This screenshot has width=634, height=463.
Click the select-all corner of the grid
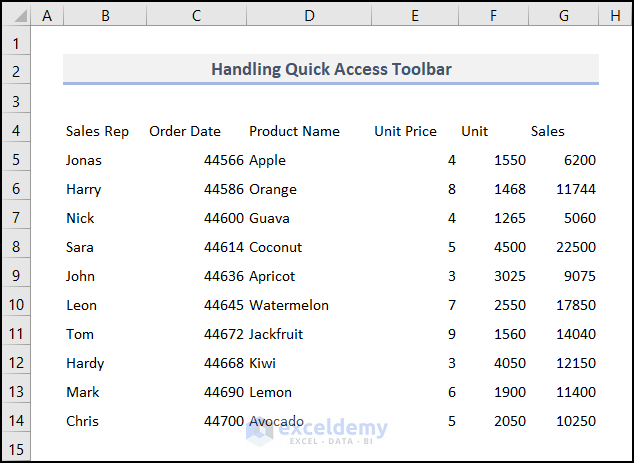coord(16,14)
